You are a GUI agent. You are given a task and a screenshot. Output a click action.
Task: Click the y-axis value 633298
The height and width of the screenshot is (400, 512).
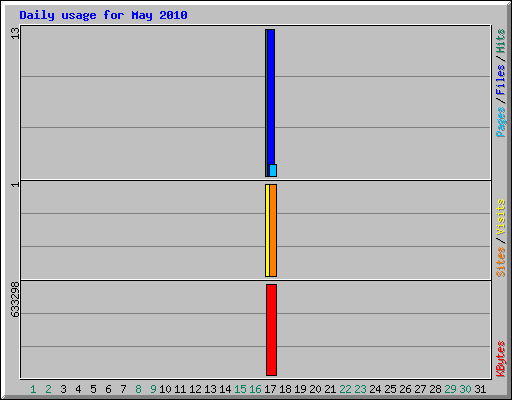[x=15, y=300]
